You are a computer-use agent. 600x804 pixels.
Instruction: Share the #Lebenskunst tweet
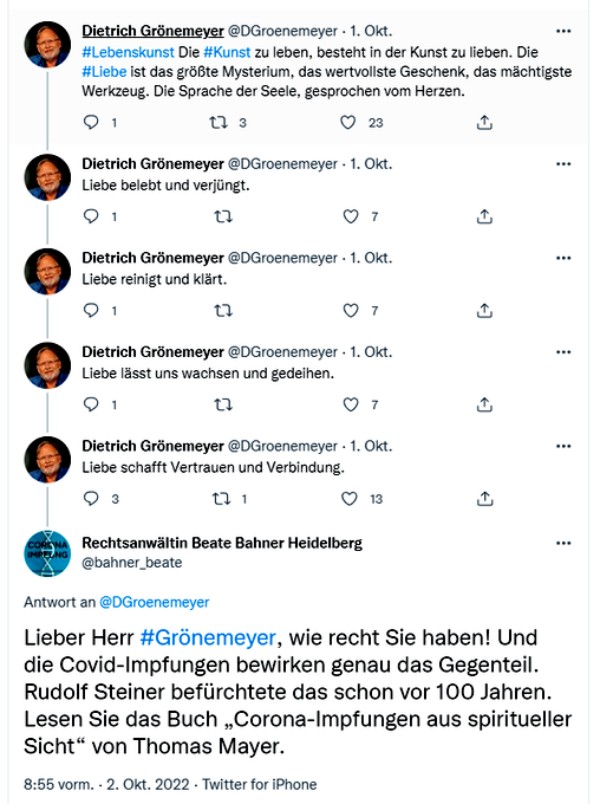pos(484,123)
